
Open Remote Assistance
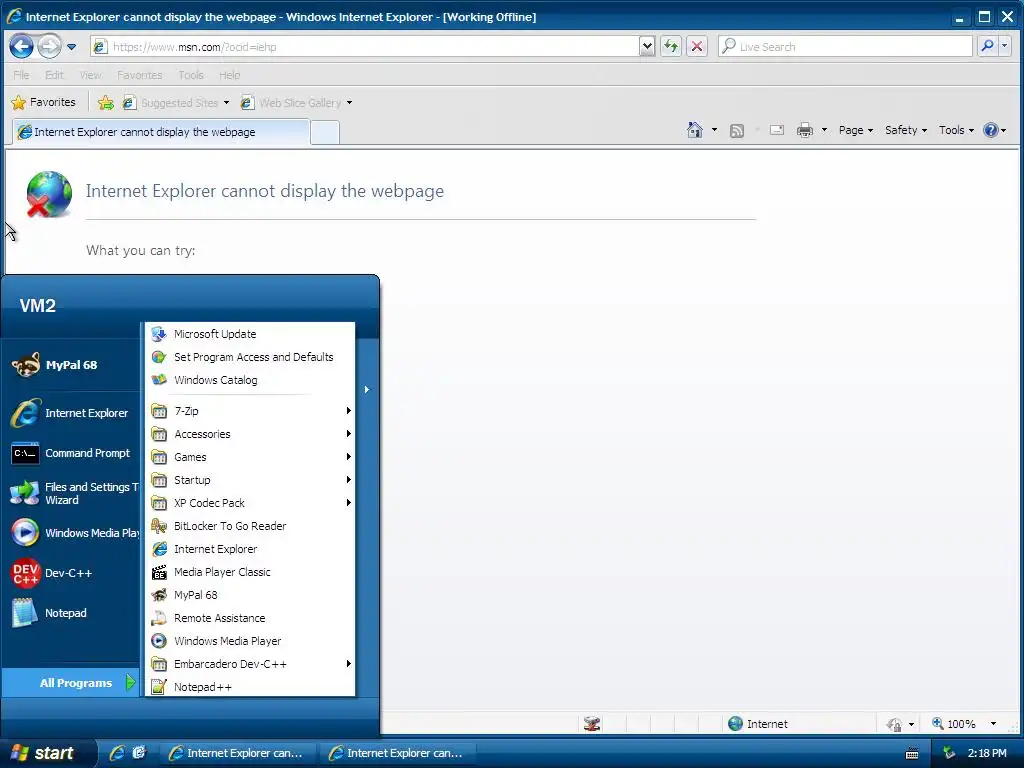click(250, 618)
